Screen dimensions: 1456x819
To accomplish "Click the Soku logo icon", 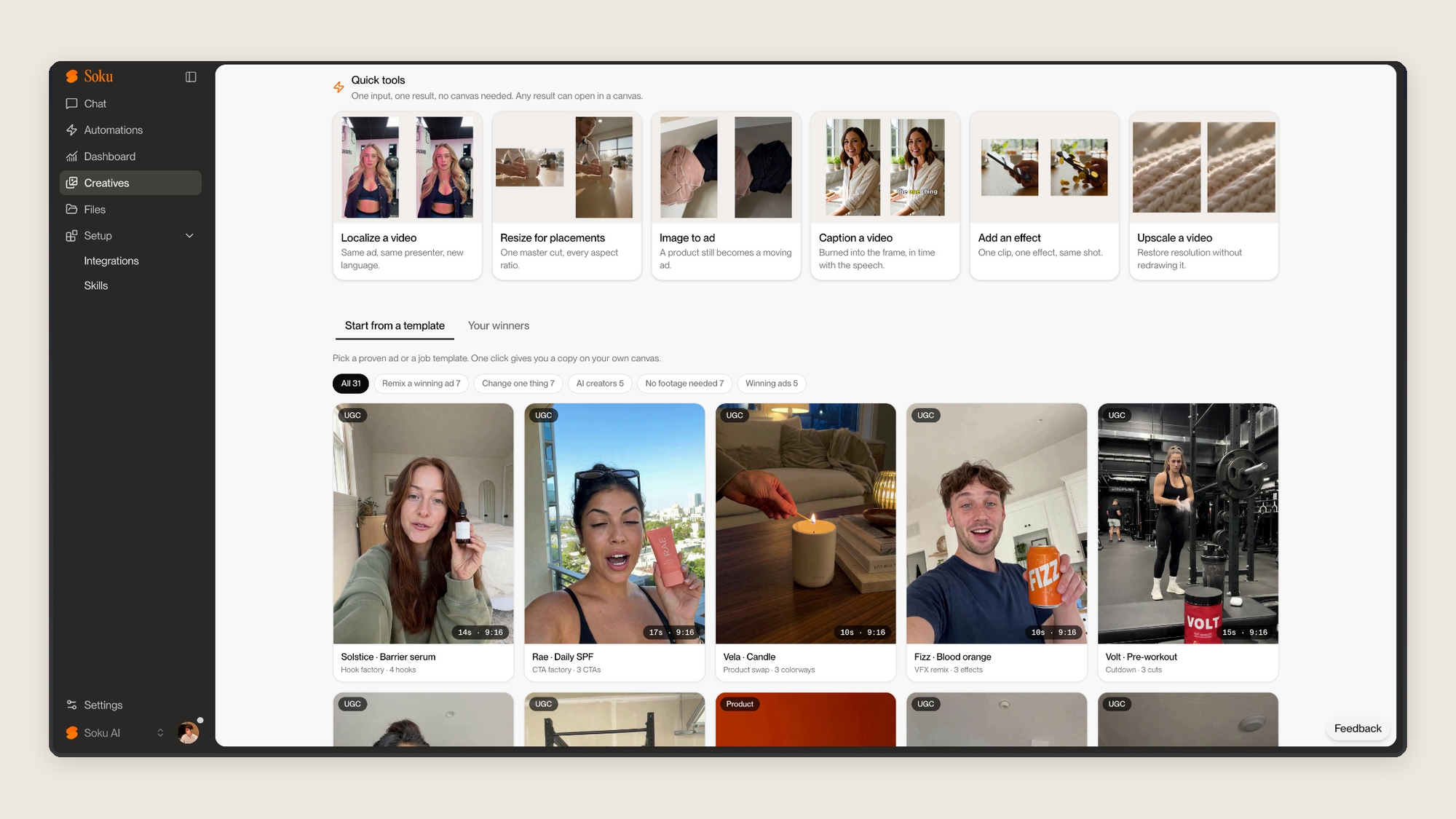I will pos(72,76).
